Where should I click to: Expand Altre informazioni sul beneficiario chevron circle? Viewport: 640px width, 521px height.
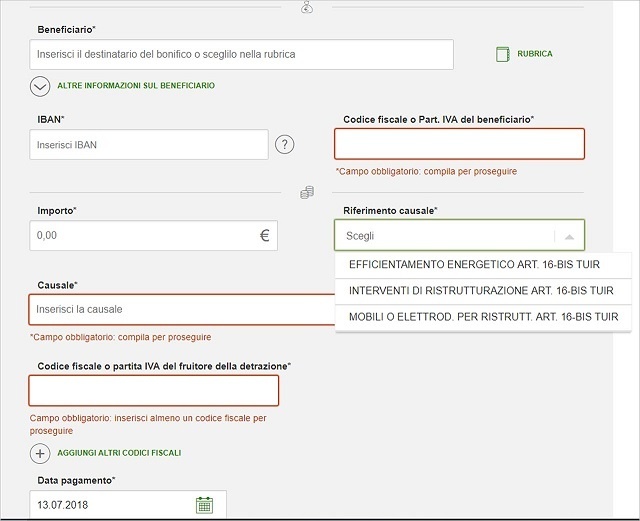coord(40,86)
